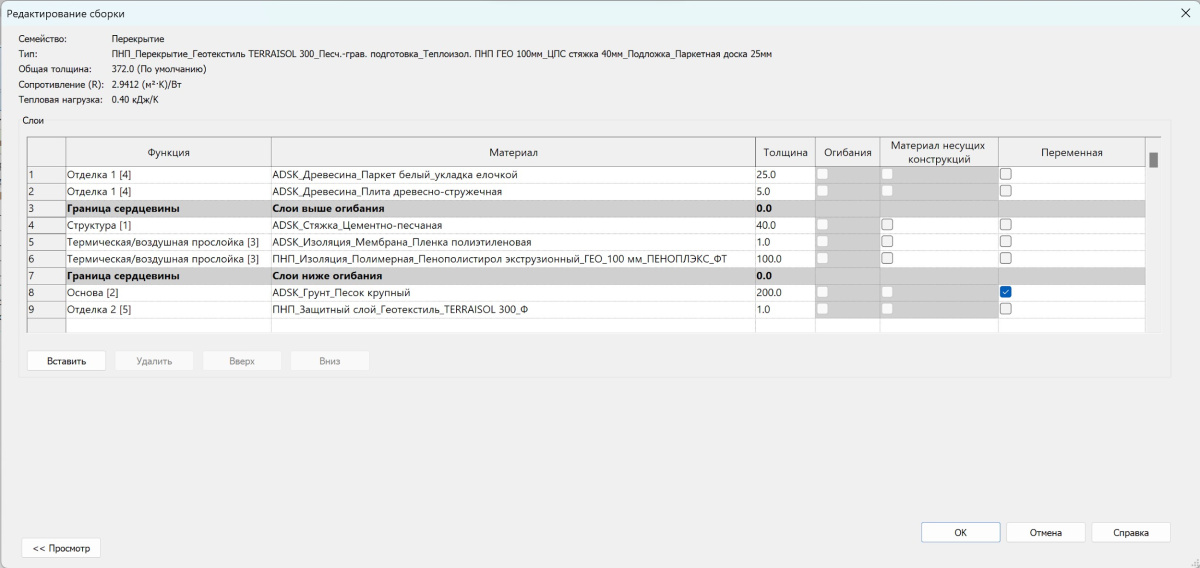Select function cell Отделка 2 [5]
Screen dimensions: 1200x568
(x=168, y=309)
